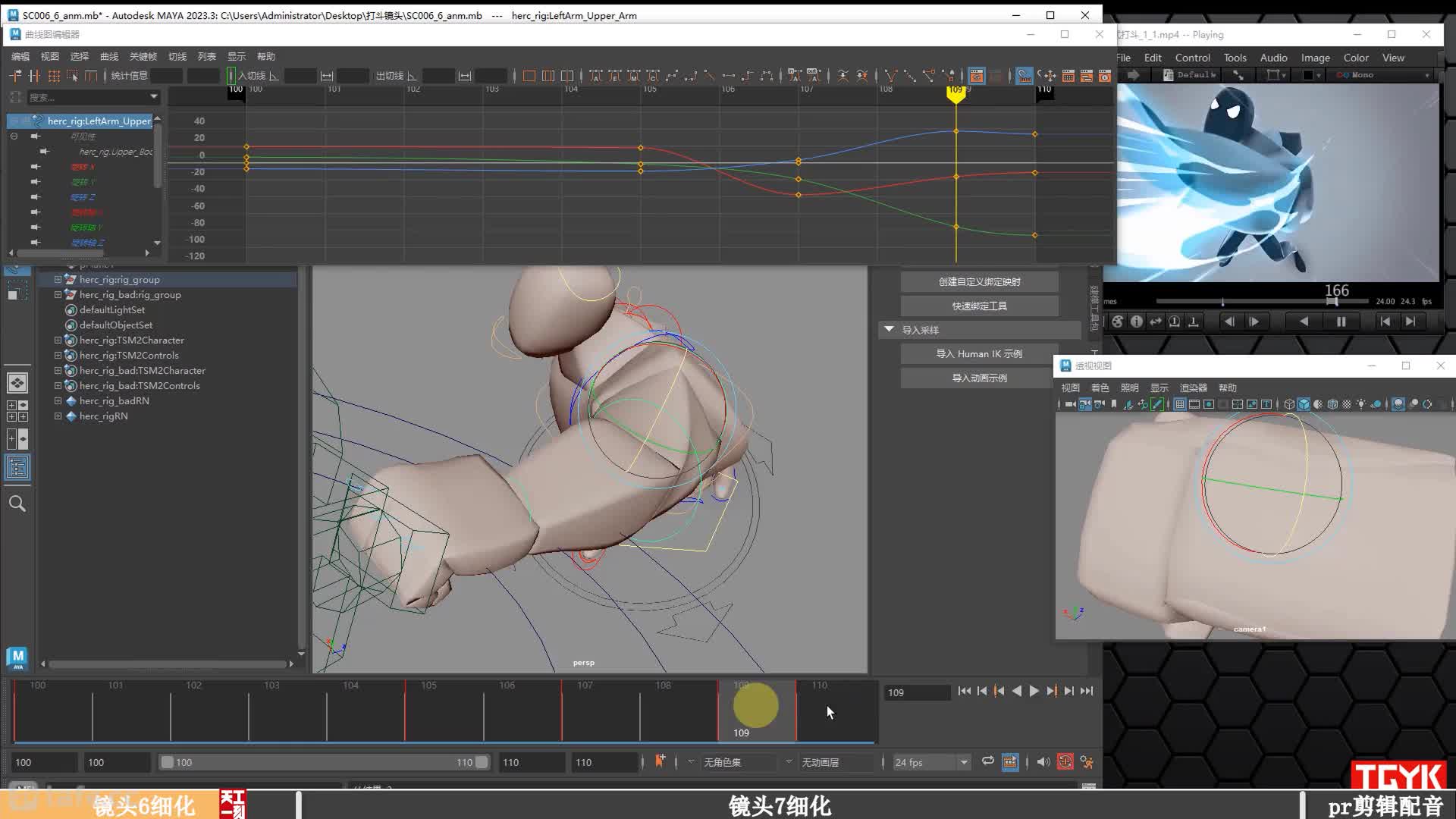Toggle textured display in perspective window

pos(1347,405)
